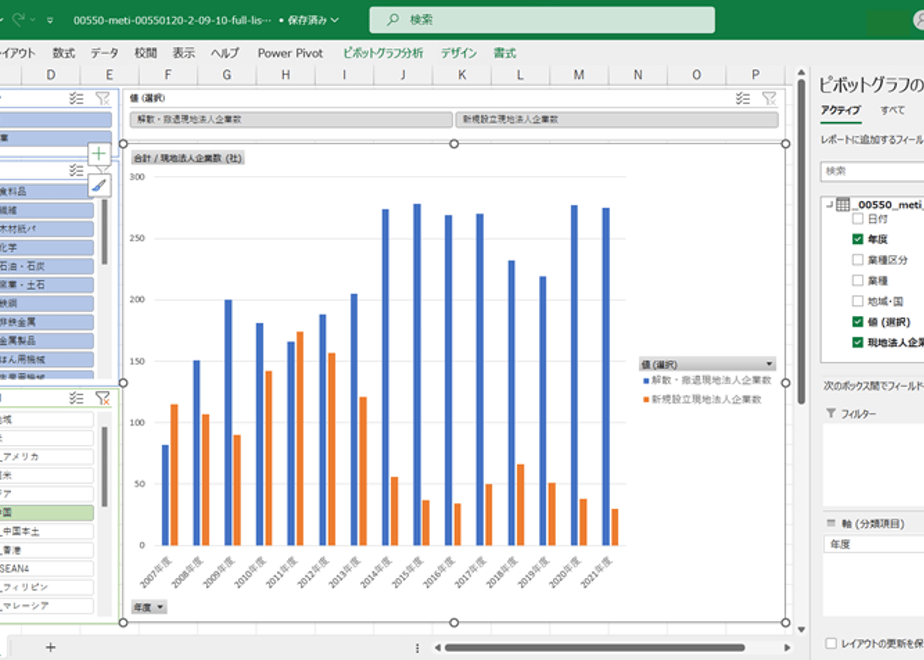Click the magnifier icon in the search box
The width and height of the screenshot is (924, 660).
coord(392,20)
